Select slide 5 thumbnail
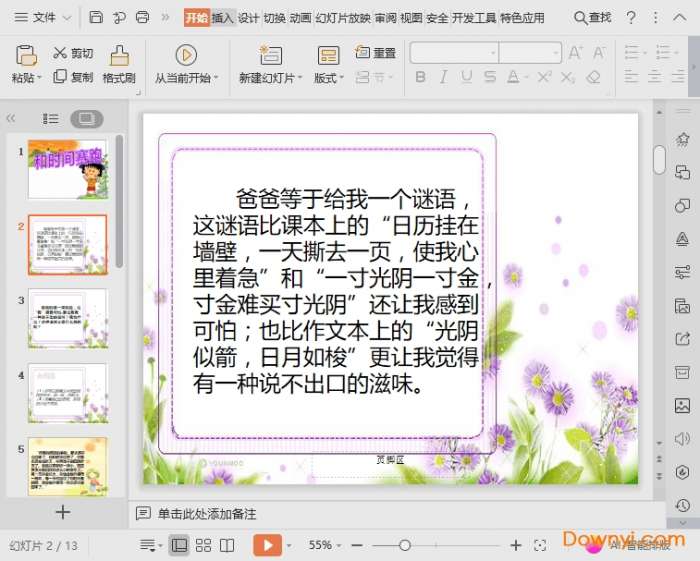The image size is (700, 561). click(x=68, y=467)
